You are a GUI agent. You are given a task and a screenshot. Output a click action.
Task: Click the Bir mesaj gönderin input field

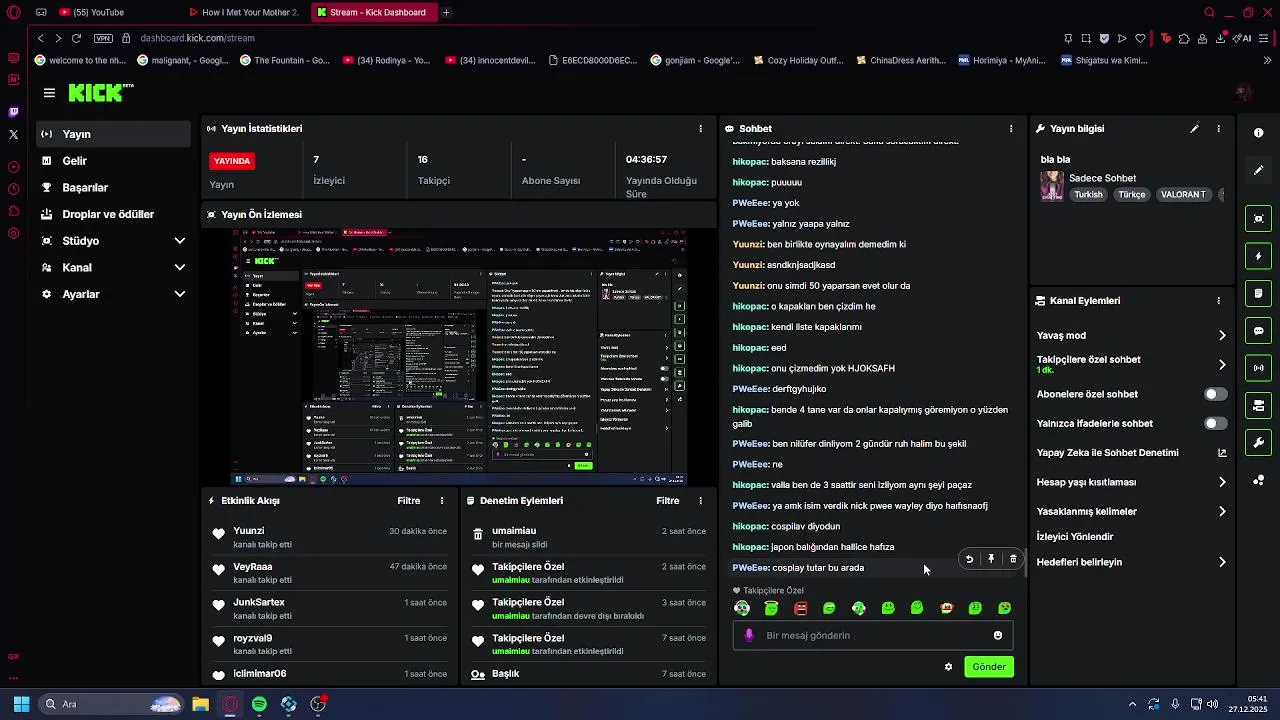873,636
